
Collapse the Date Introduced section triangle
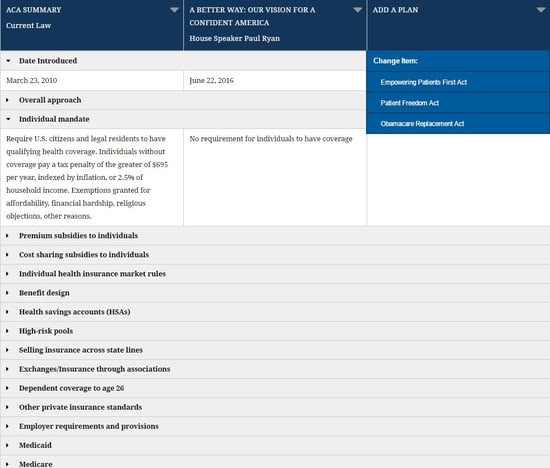8,61
